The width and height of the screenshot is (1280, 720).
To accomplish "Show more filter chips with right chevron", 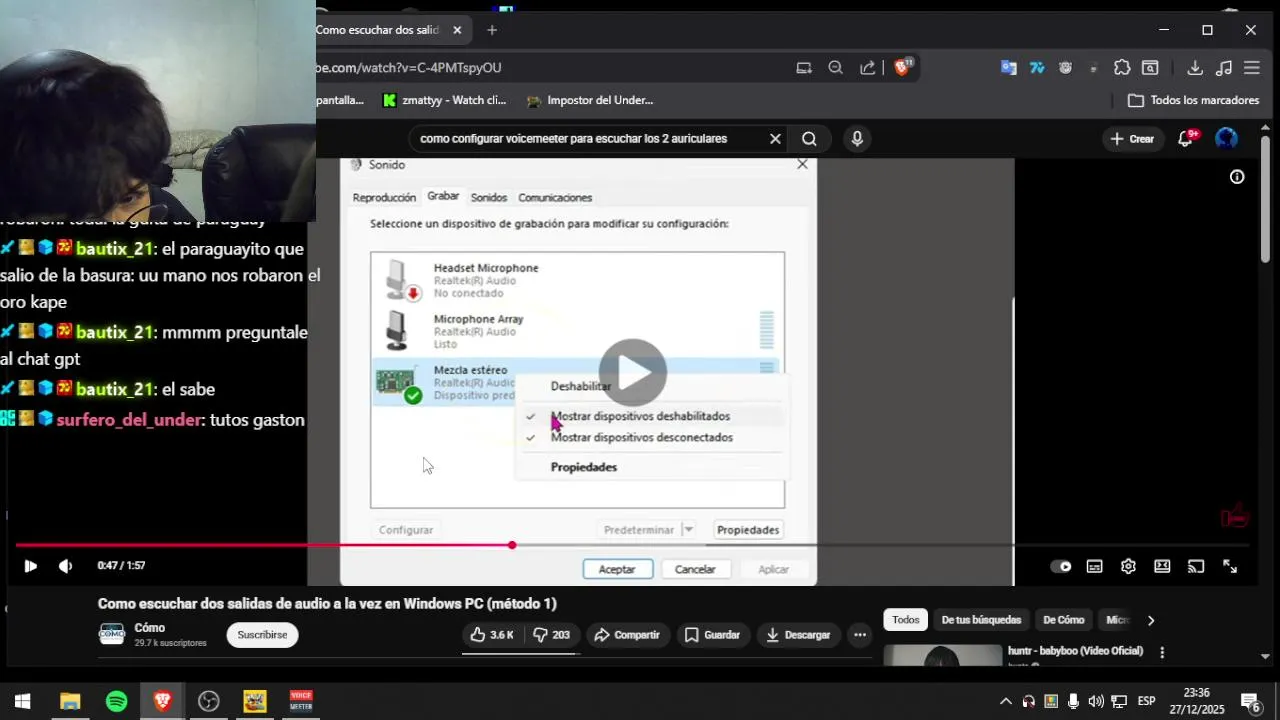I will pyautogui.click(x=1151, y=620).
